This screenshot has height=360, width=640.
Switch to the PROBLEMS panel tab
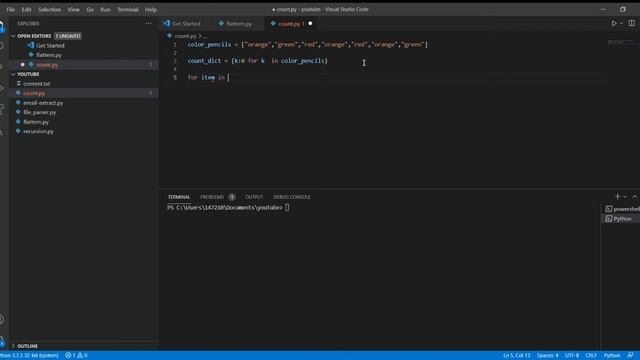(212, 197)
